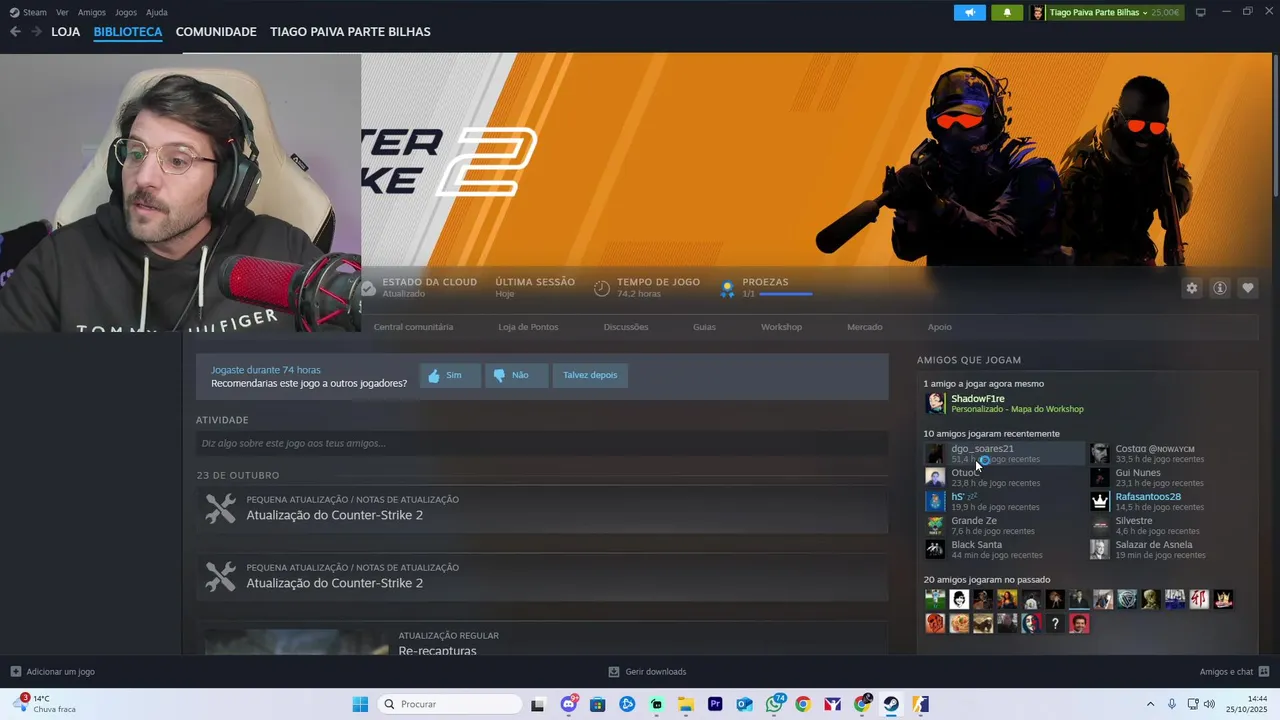Open the Mercado link

click(865, 327)
